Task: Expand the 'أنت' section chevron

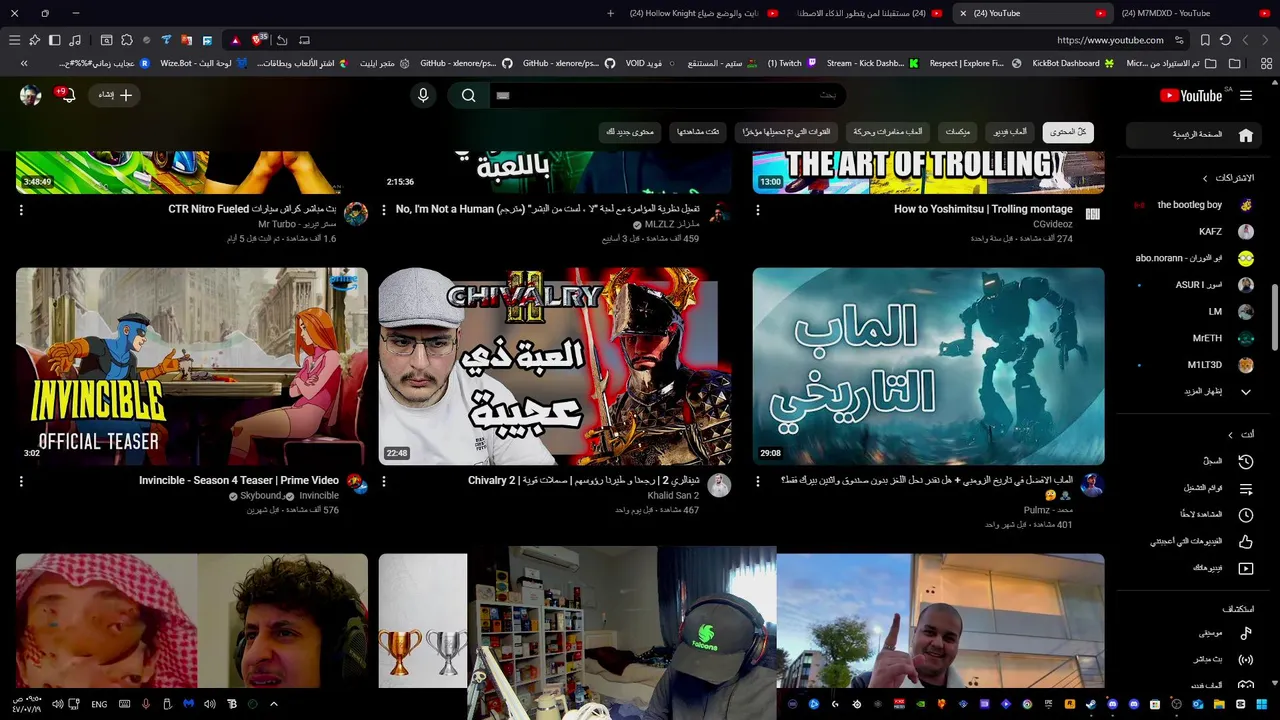Action: click(x=1230, y=435)
